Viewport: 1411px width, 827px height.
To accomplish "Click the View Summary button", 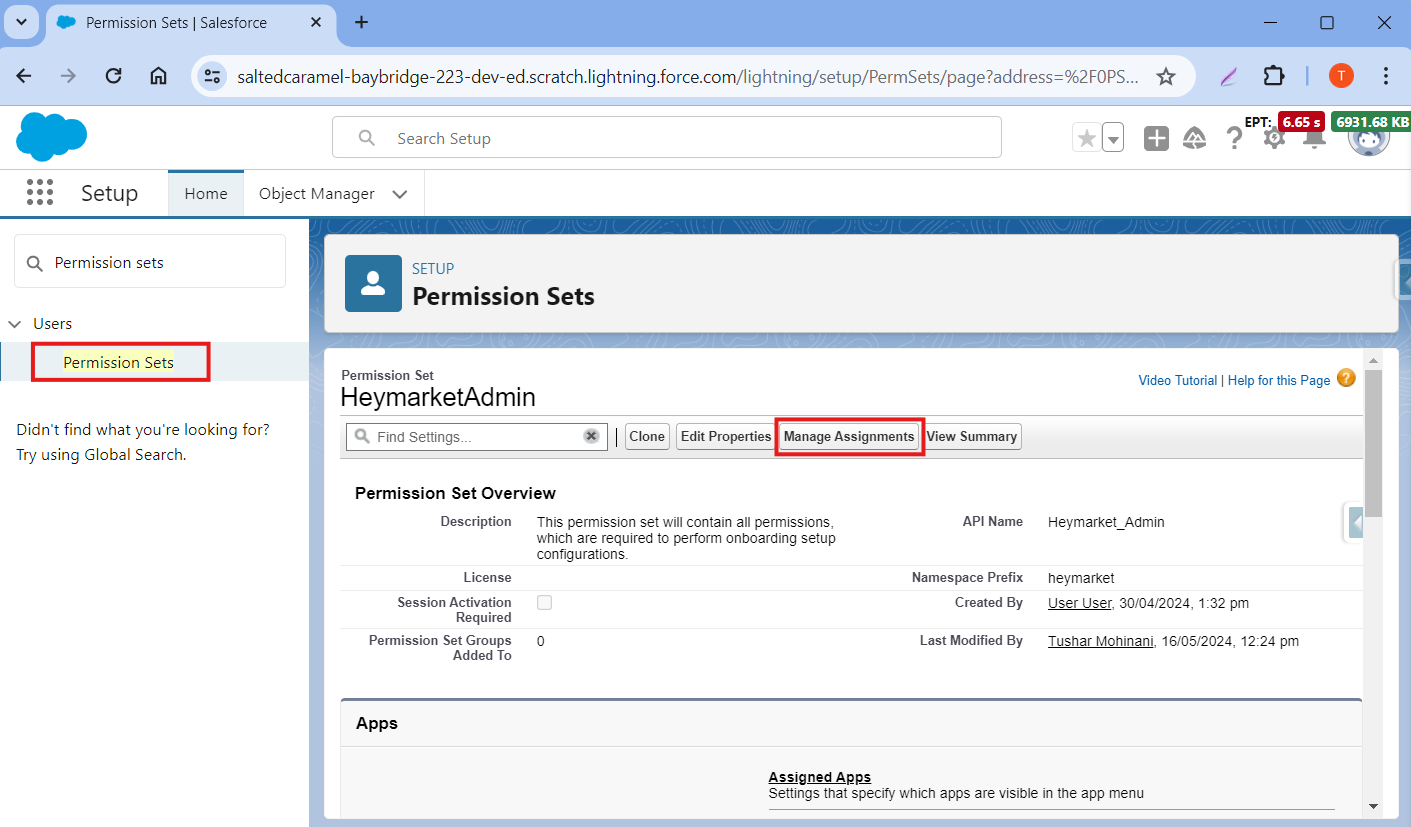I will [x=972, y=436].
